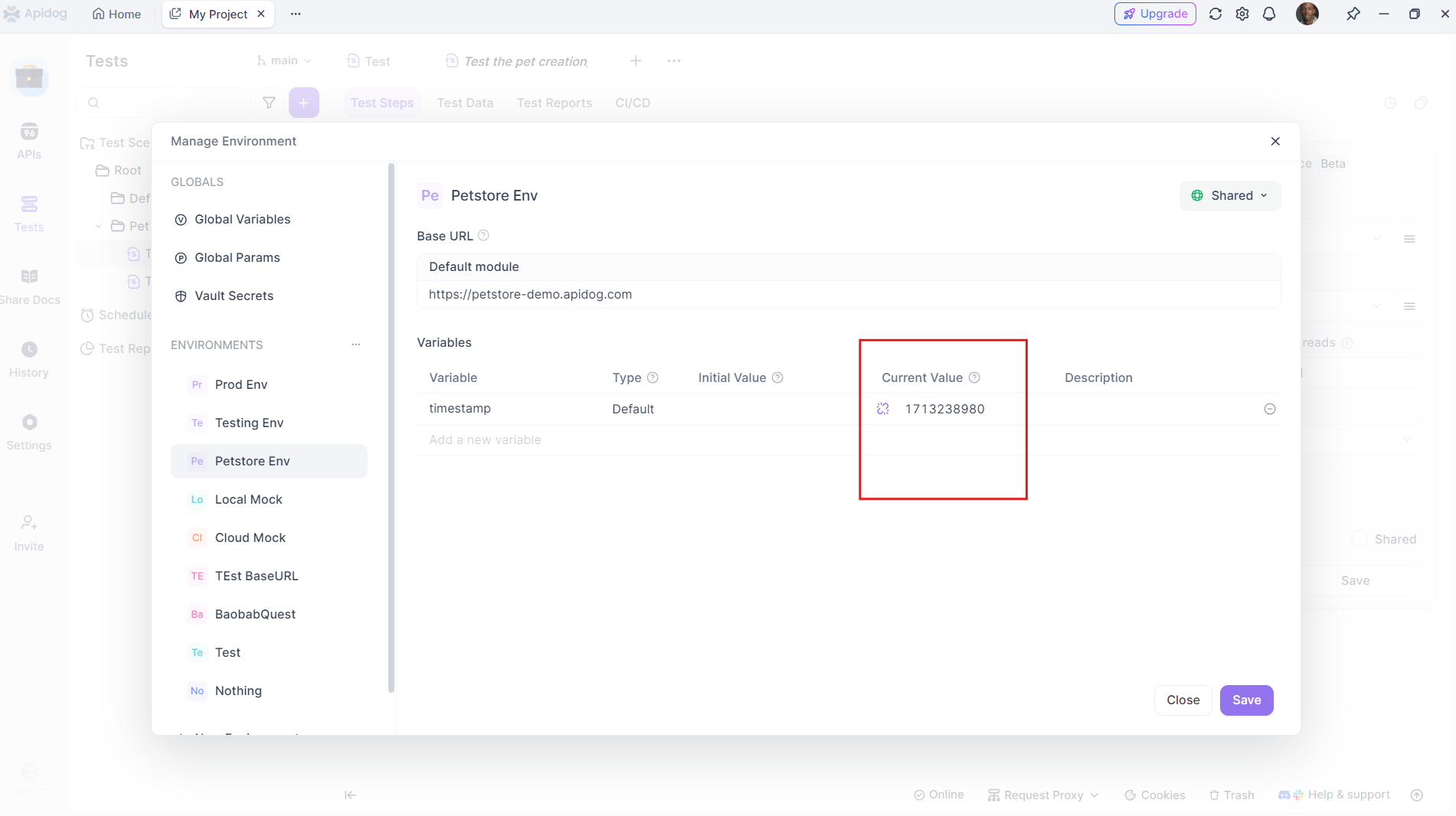
Task: Open the main branch dropdown
Action: pos(284,60)
